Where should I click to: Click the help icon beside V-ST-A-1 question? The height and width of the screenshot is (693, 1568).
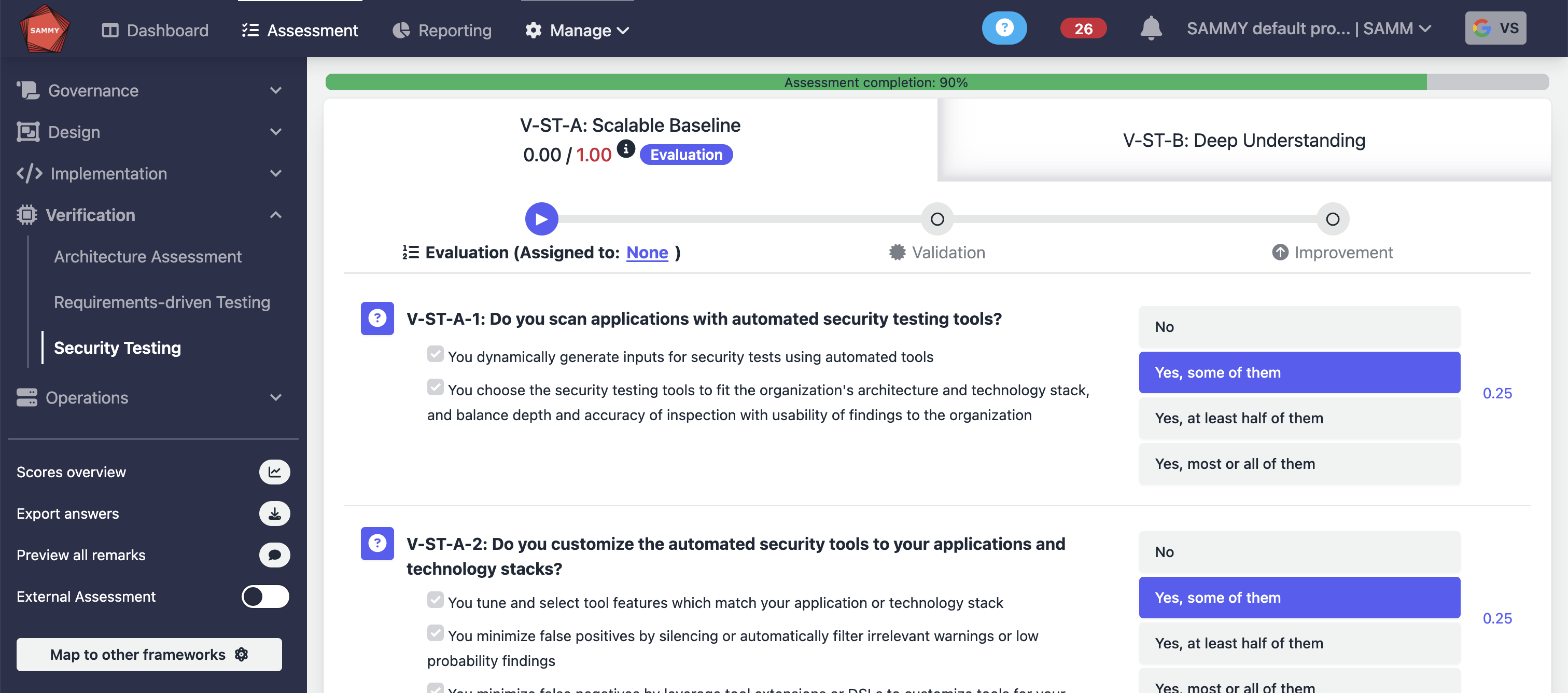coord(377,318)
